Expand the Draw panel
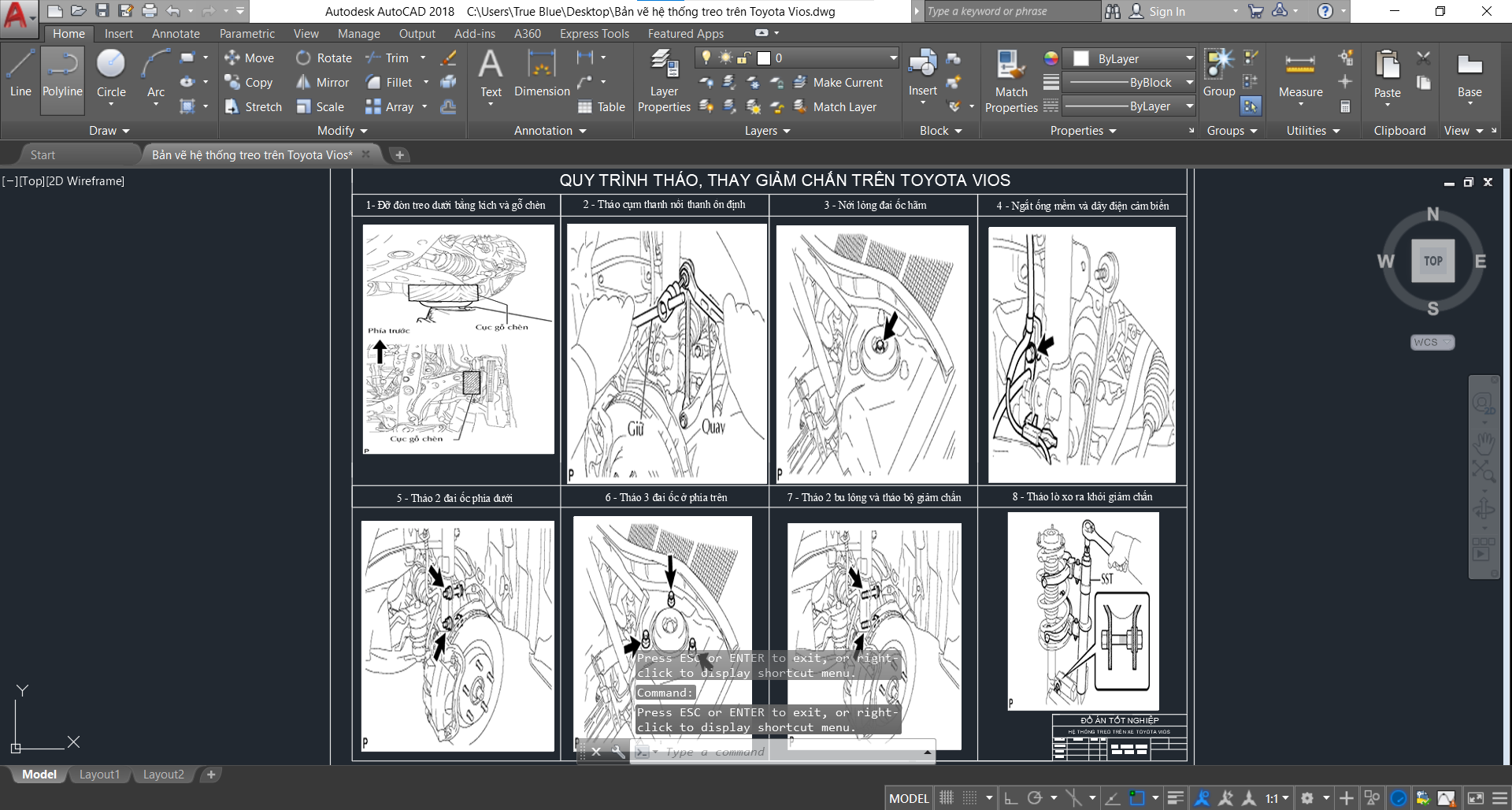1512x810 pixels. pos(109,131)
